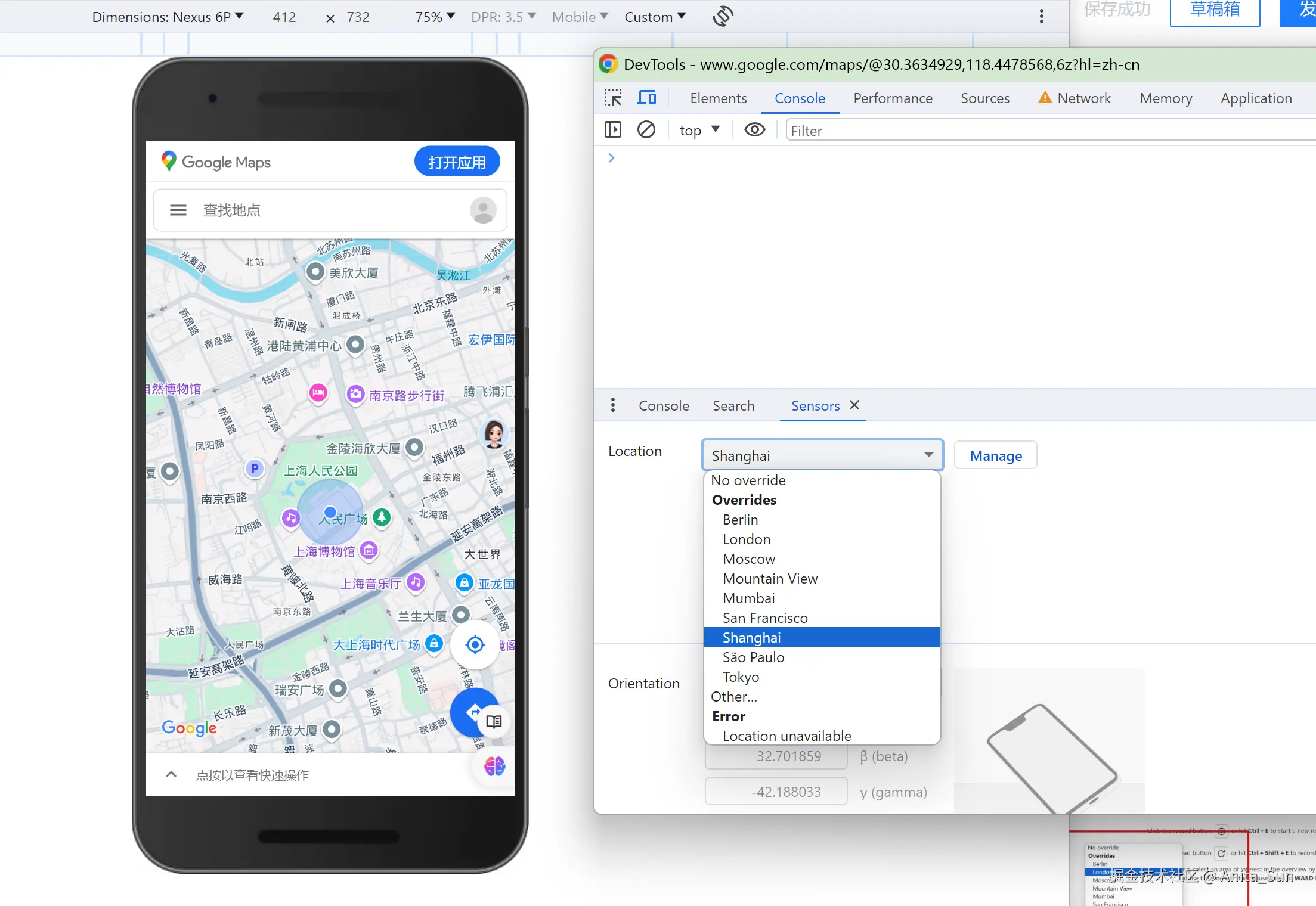Viewport: 1316px width, 906px height.
Task: Toggle the live expression eye icon
Action: click(754, 130)
